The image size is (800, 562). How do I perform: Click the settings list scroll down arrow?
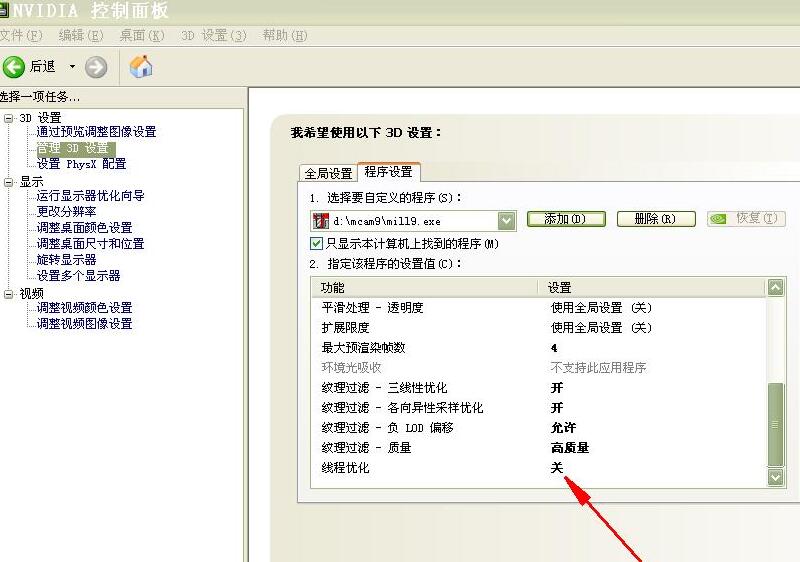(776, 477)
